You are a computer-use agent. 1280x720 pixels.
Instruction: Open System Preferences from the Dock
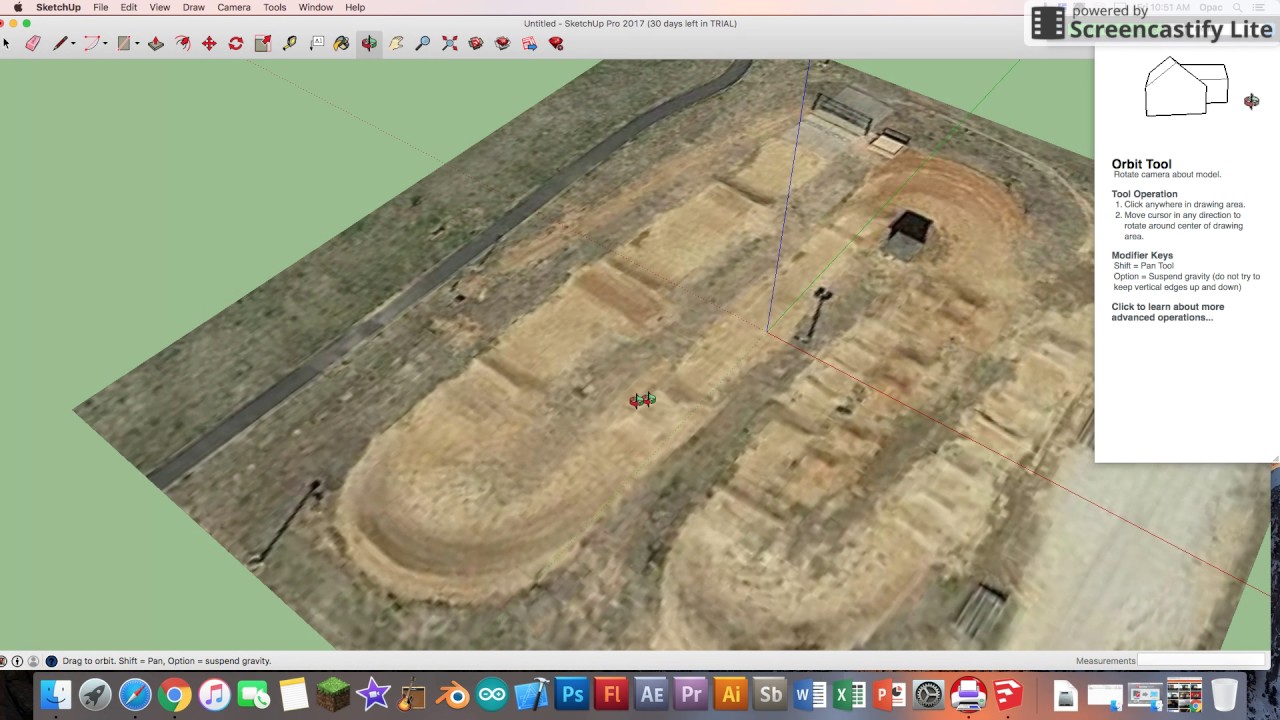point(929,694)
